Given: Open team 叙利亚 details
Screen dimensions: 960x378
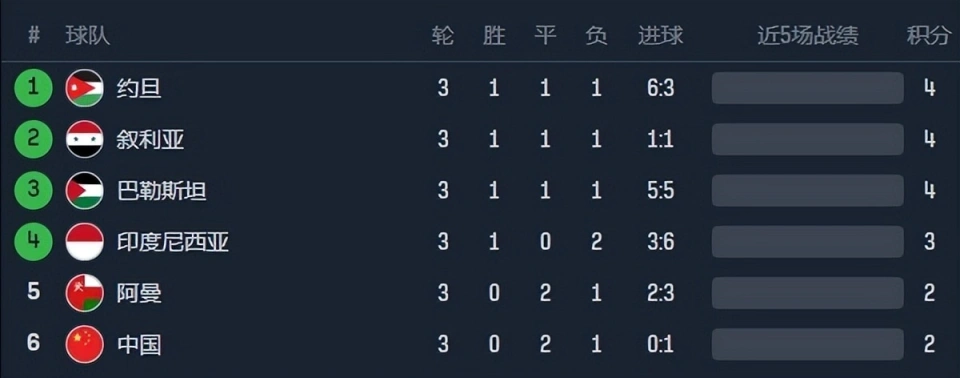Looking at the screenshot, I should 150,140.
